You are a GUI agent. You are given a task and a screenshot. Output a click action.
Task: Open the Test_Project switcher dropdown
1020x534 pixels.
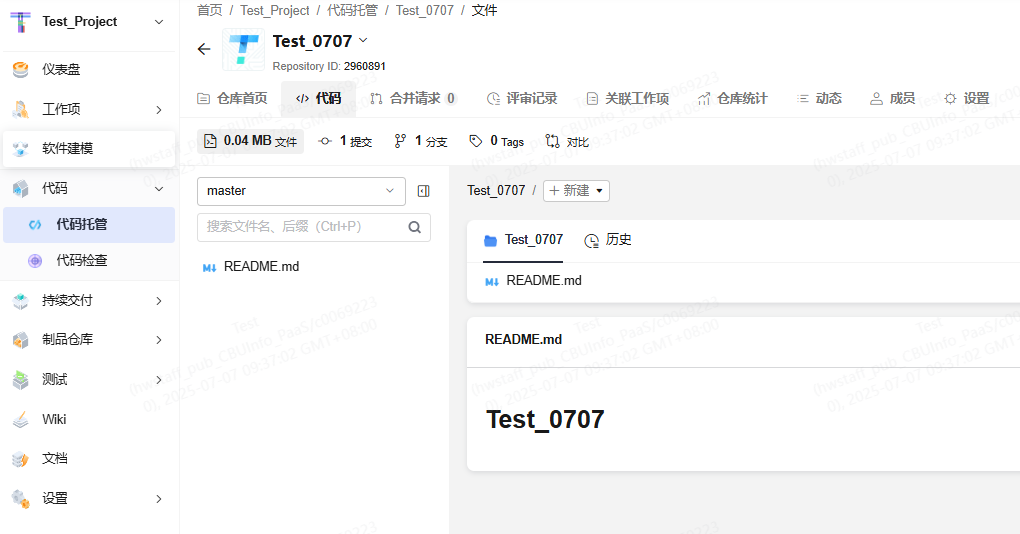(x=159, y=22)
